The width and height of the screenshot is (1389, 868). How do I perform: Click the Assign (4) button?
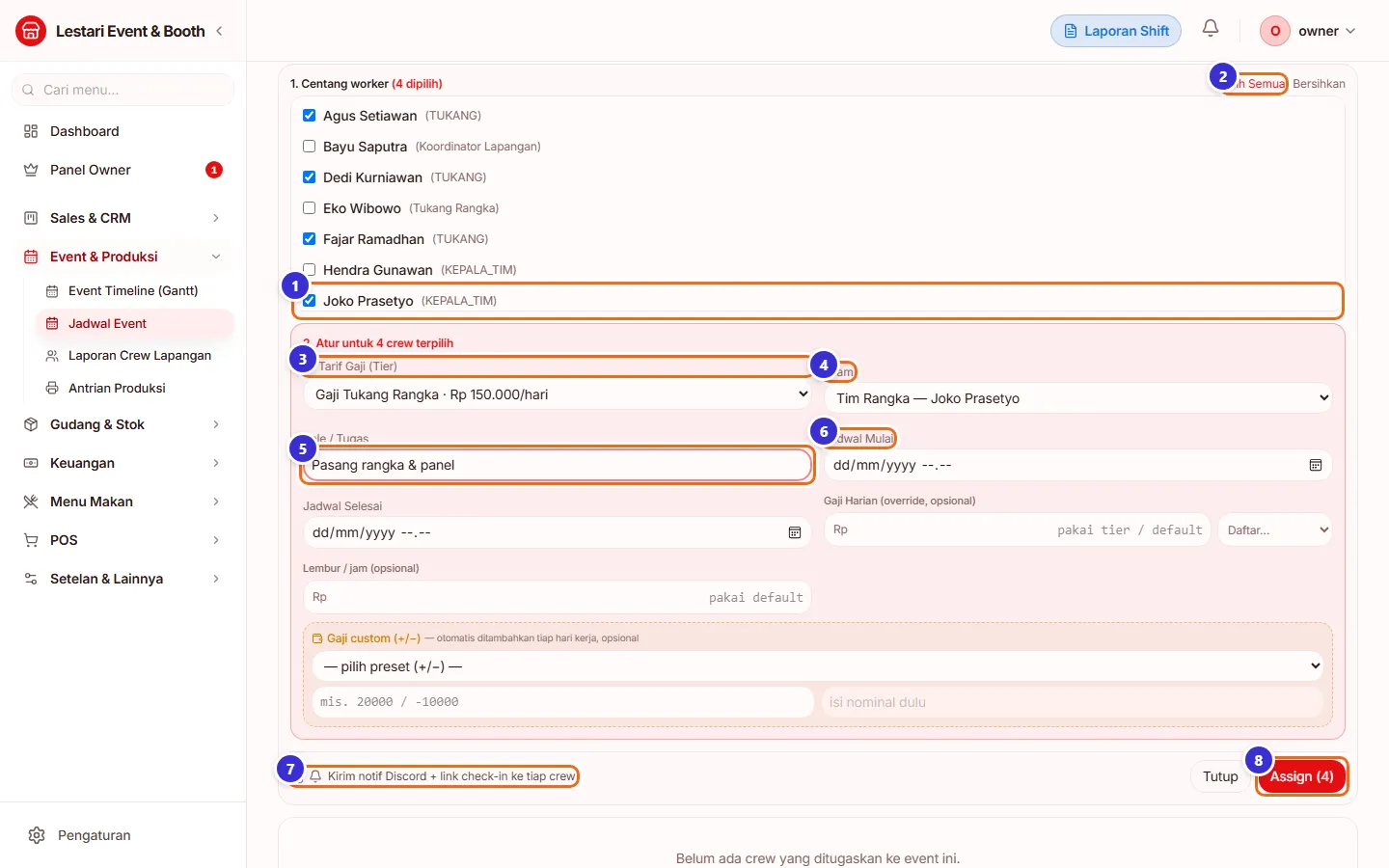[x=1301, y=776]
